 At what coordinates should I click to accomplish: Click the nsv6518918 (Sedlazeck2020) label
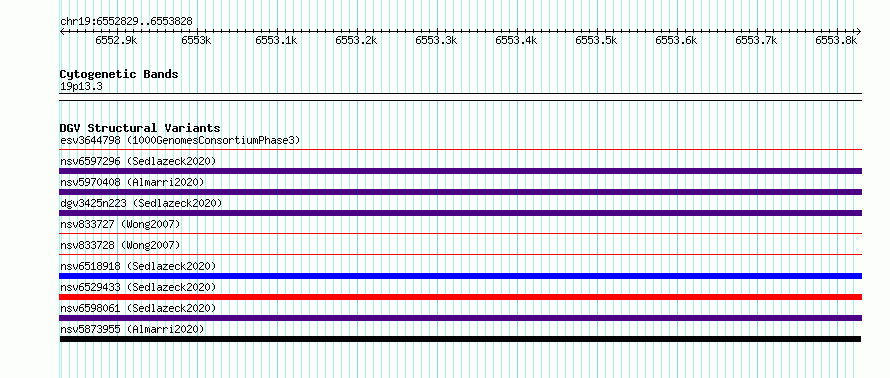coord(138,266)
